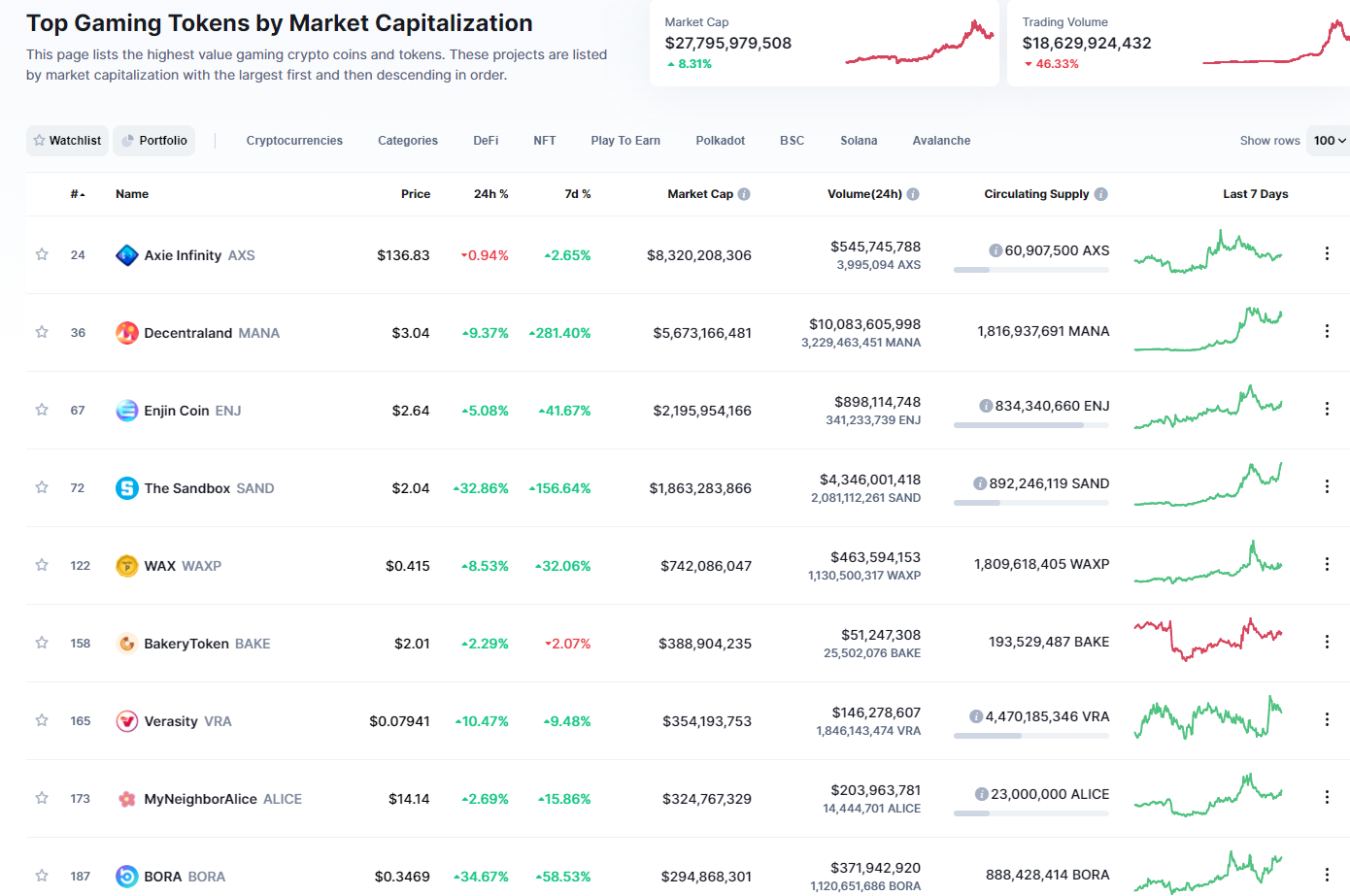
Task: Open The Sandbox SAND coin page
Action: tap(209, 488)
